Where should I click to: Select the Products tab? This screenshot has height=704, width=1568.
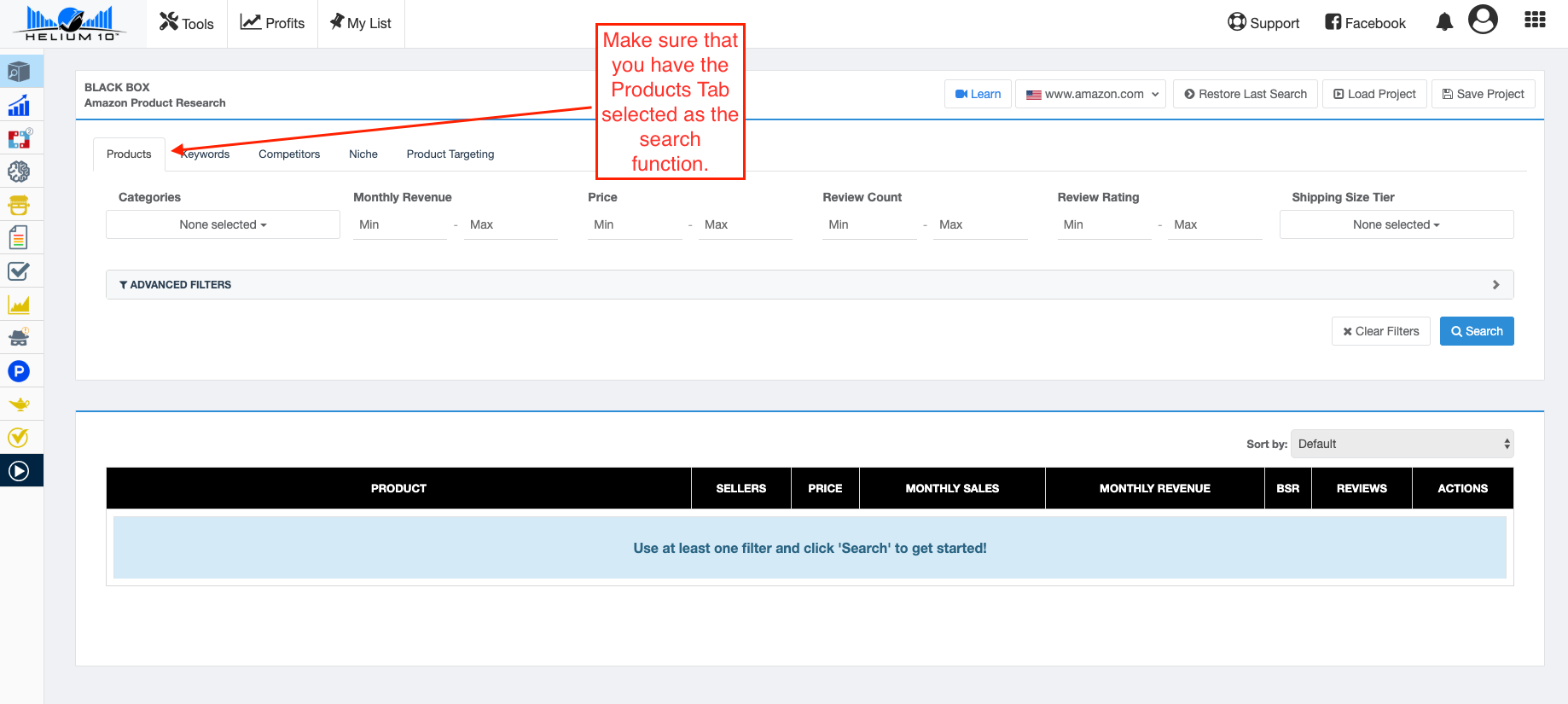[129, 154]
